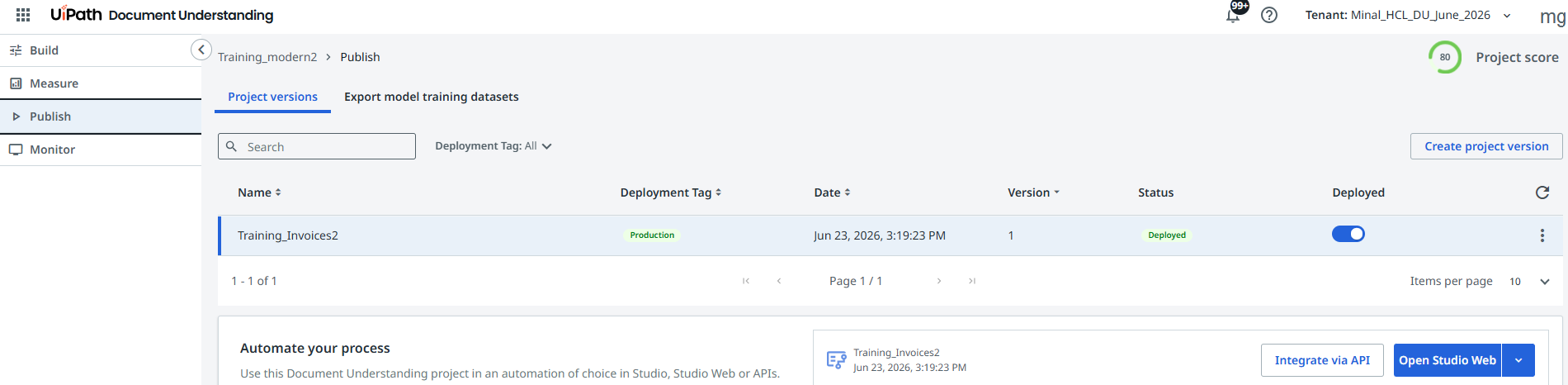Click the magnifier icon in the search box
The width and height of the screenshot is (1568, 385).
232,146
